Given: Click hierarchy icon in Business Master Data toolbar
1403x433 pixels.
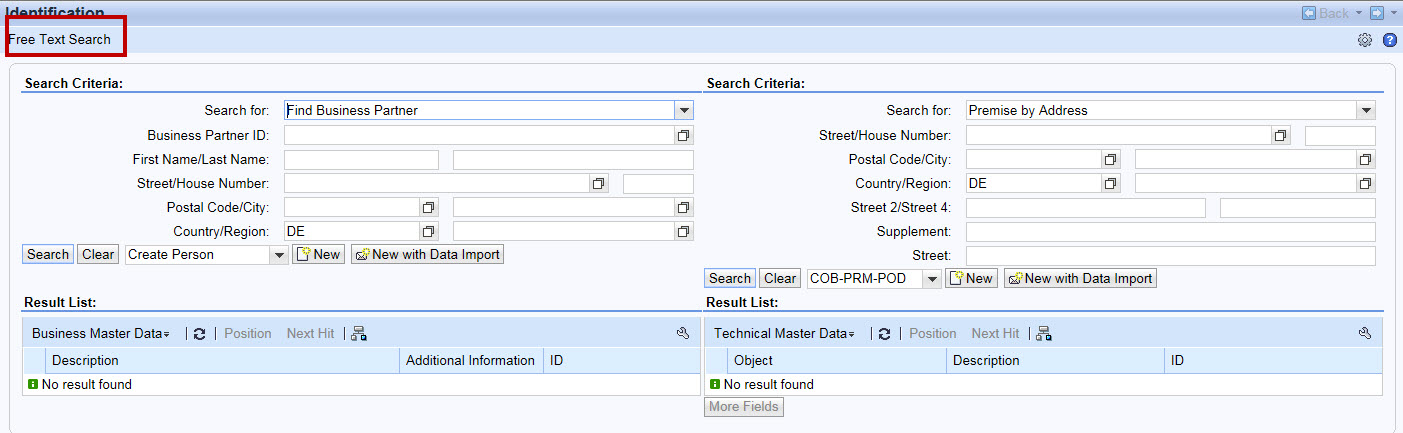Looking at the screenshot, I should pos(360,334).
